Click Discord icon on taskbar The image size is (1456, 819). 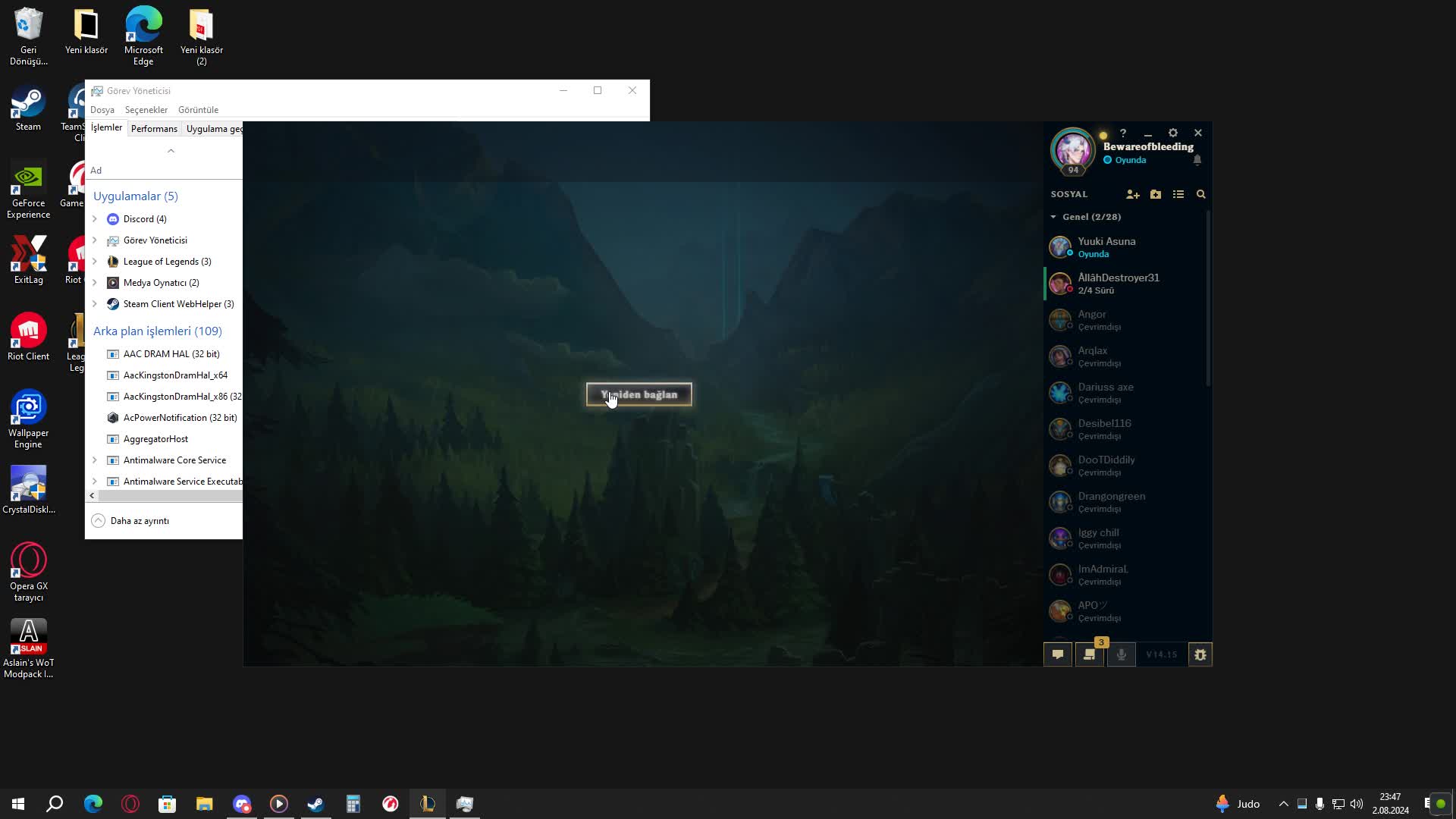242,804
